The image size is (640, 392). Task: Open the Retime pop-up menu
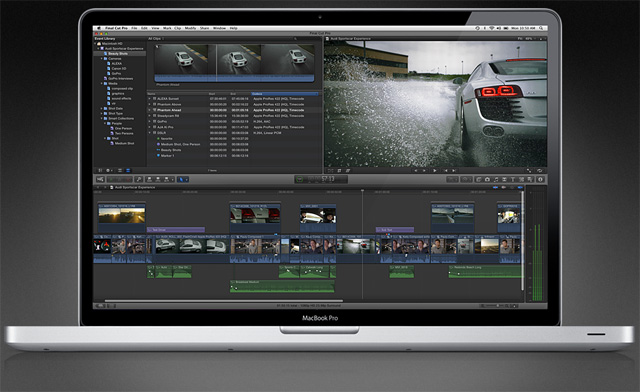coord(466,179)
